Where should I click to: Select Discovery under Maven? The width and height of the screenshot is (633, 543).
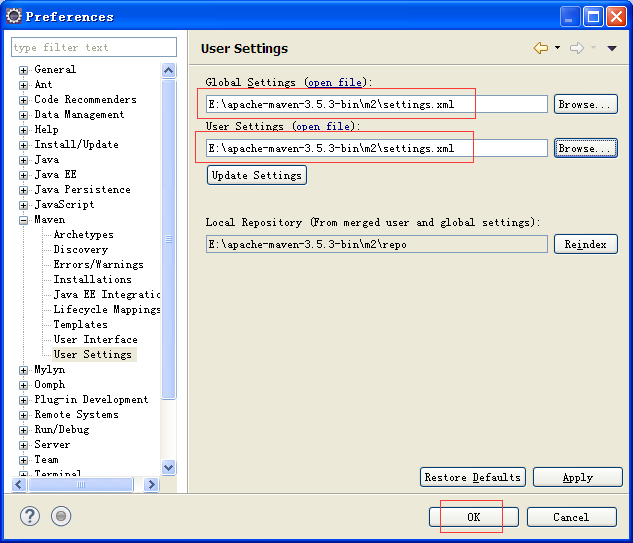click(81, 249)
